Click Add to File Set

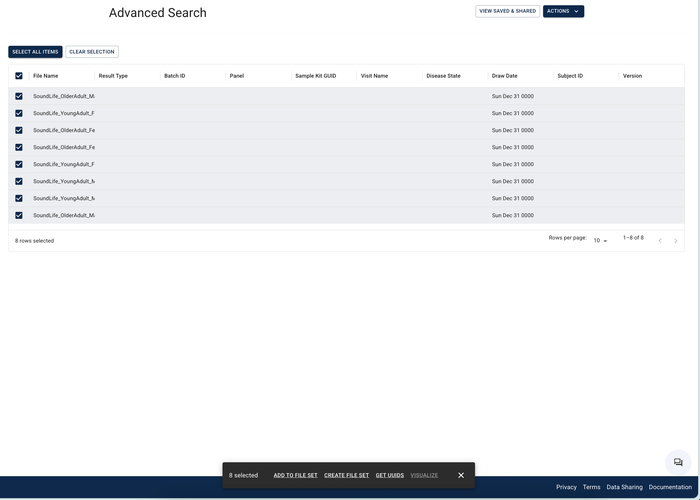[x=295, y=475]
